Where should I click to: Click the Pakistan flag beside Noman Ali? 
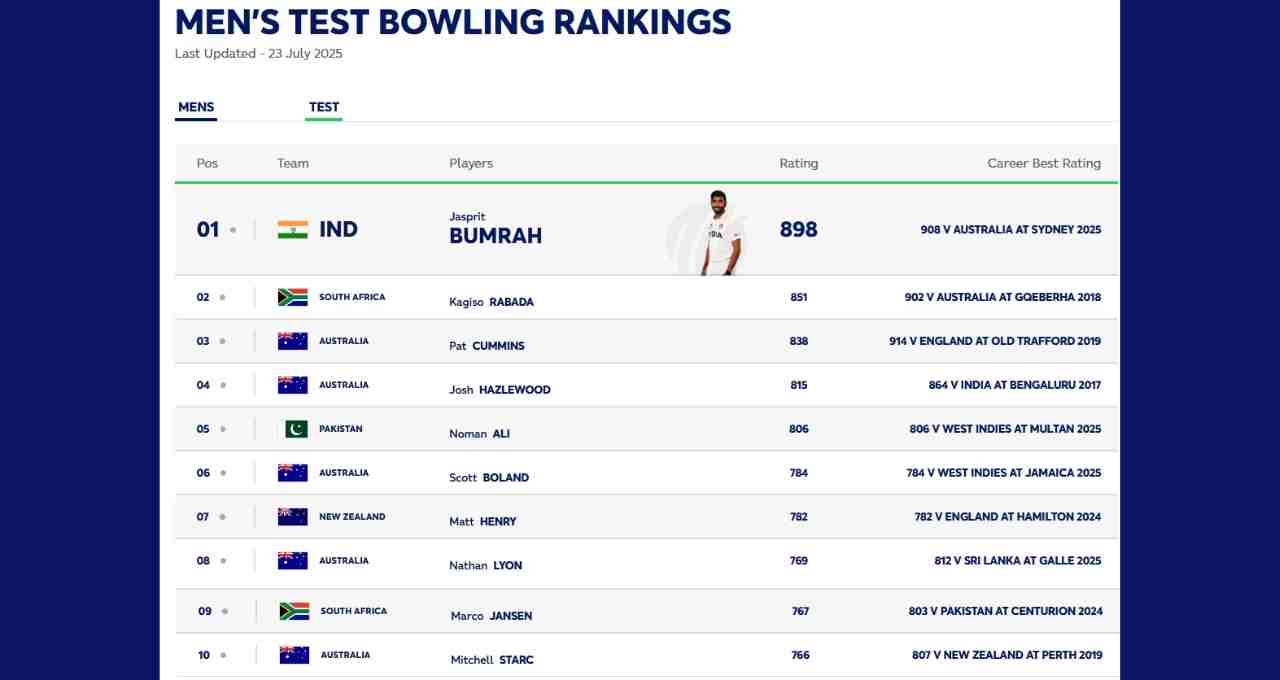coord(296,429)
